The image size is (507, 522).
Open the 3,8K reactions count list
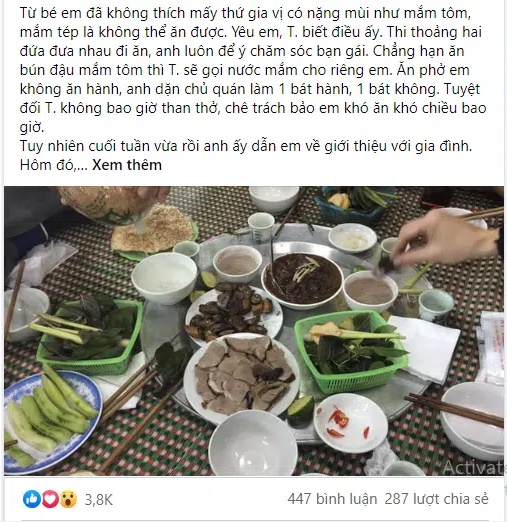(99, 500)
